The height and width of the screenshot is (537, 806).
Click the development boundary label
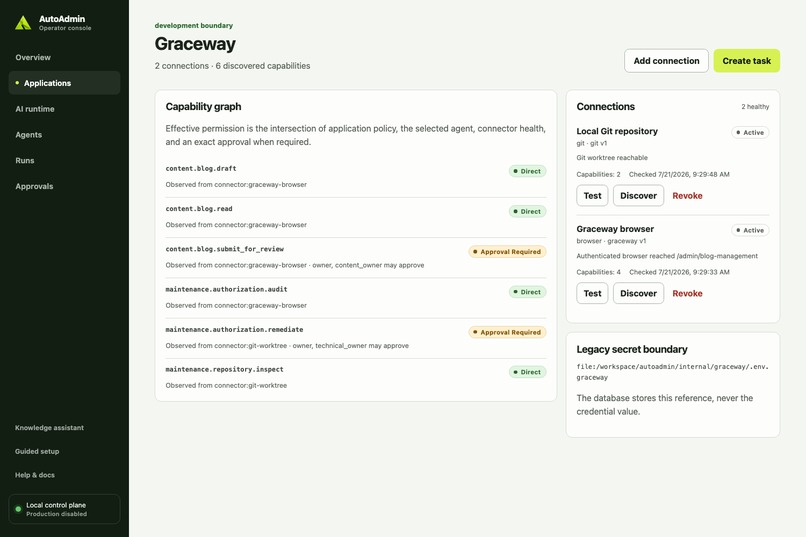(x=194, y=25)
